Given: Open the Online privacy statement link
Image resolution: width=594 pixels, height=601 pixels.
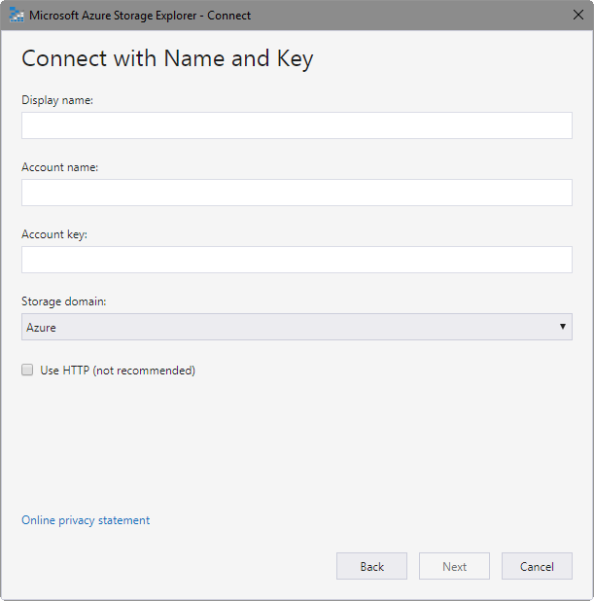Looking at the screenshot, I should [85, 520].
